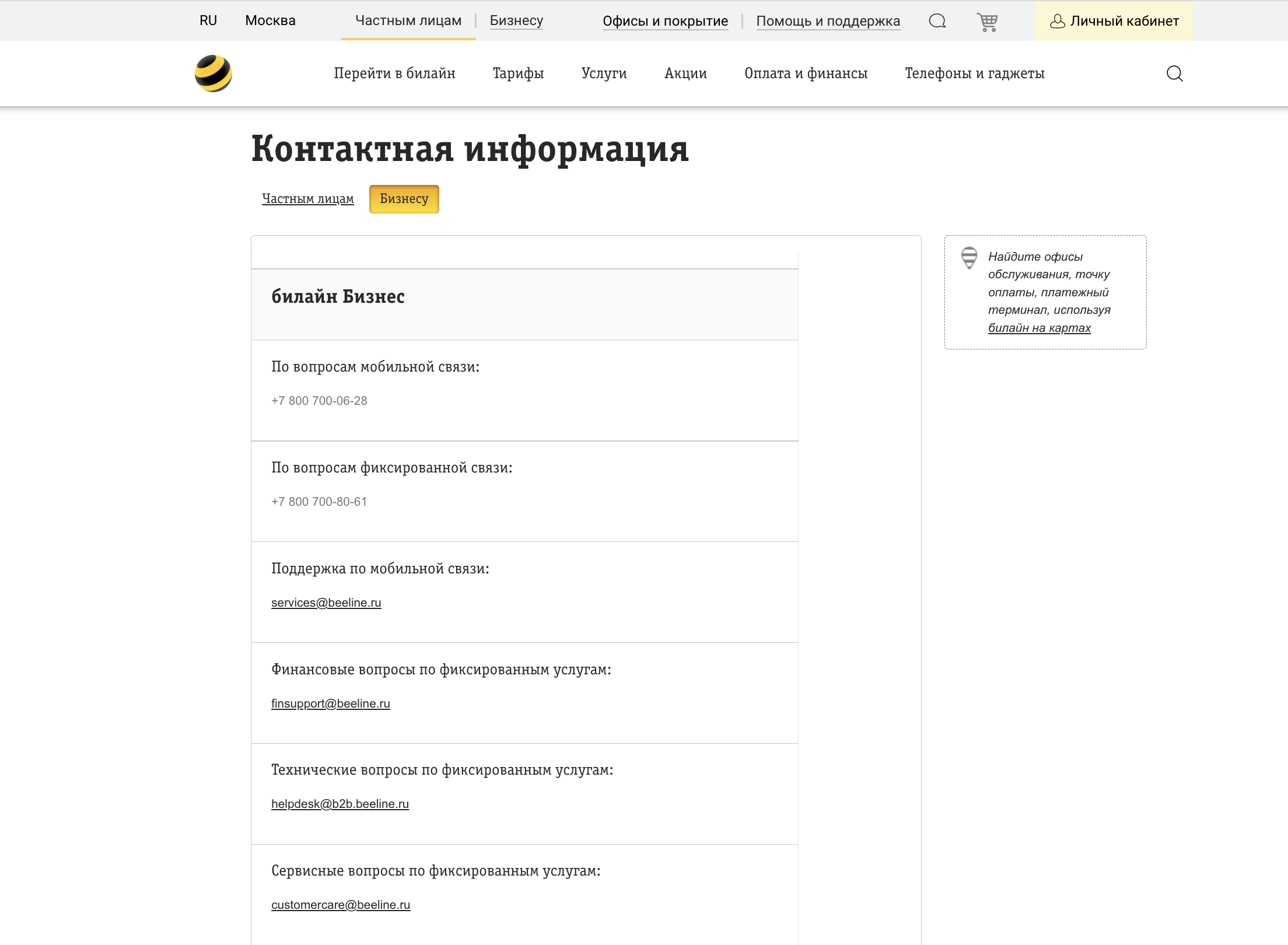Open the Услуги menu
Viewport: 1288px width, 945px height.
[604, 73]
